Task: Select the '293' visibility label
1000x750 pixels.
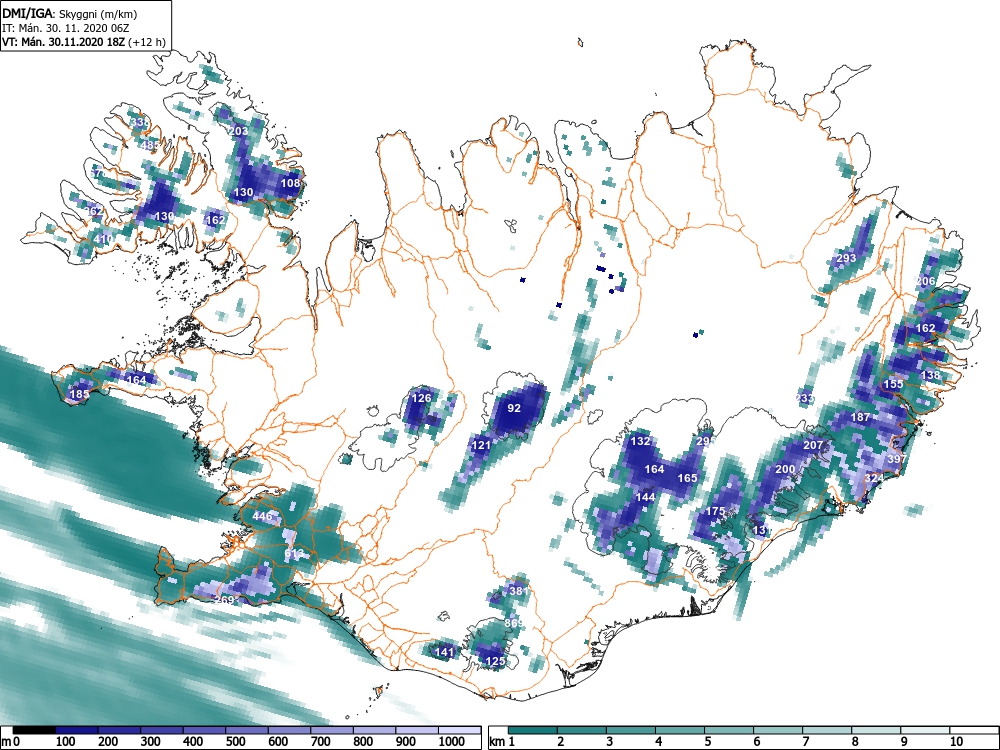Action: (x=846, y=258)
